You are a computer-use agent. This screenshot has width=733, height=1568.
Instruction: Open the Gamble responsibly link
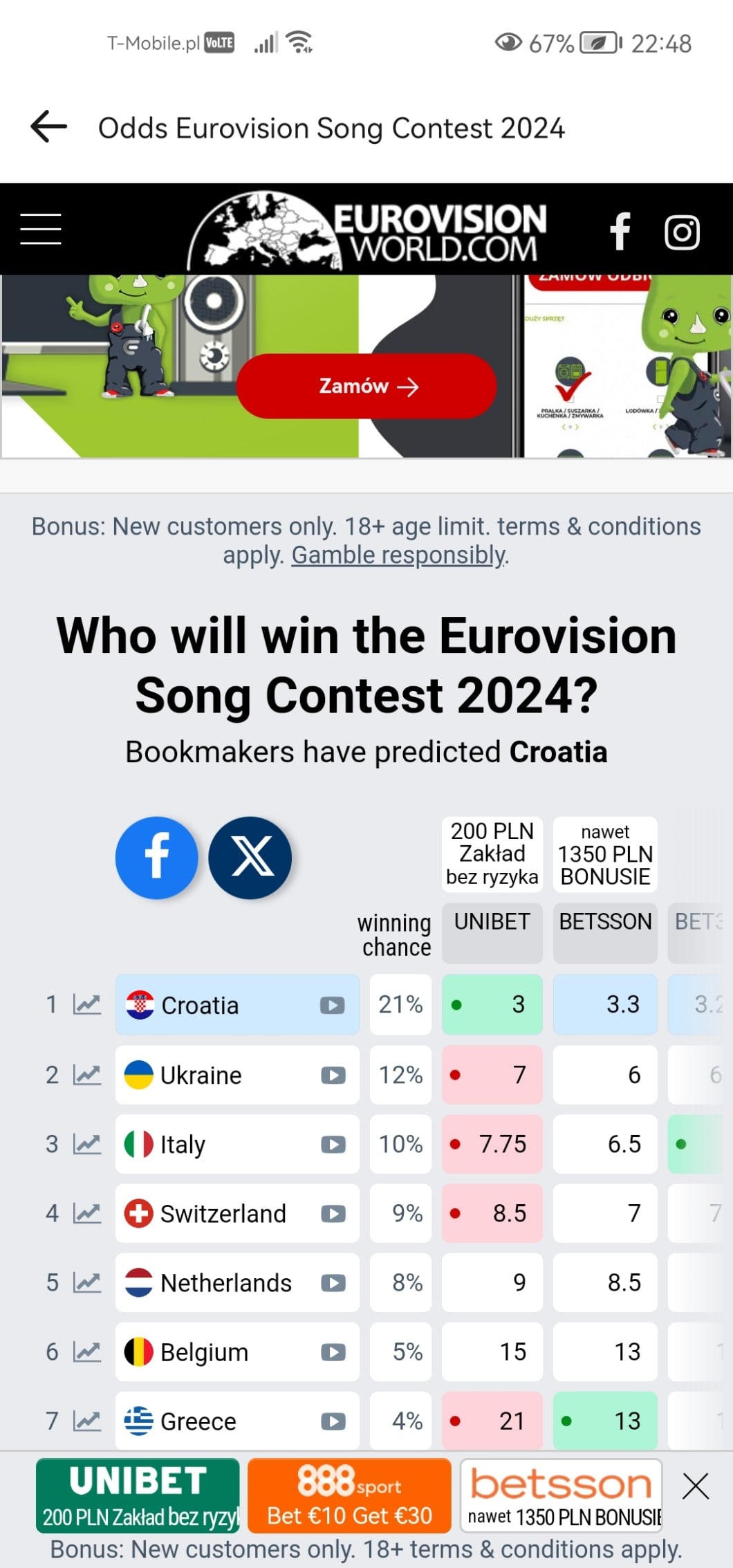(x=399, y=555)
